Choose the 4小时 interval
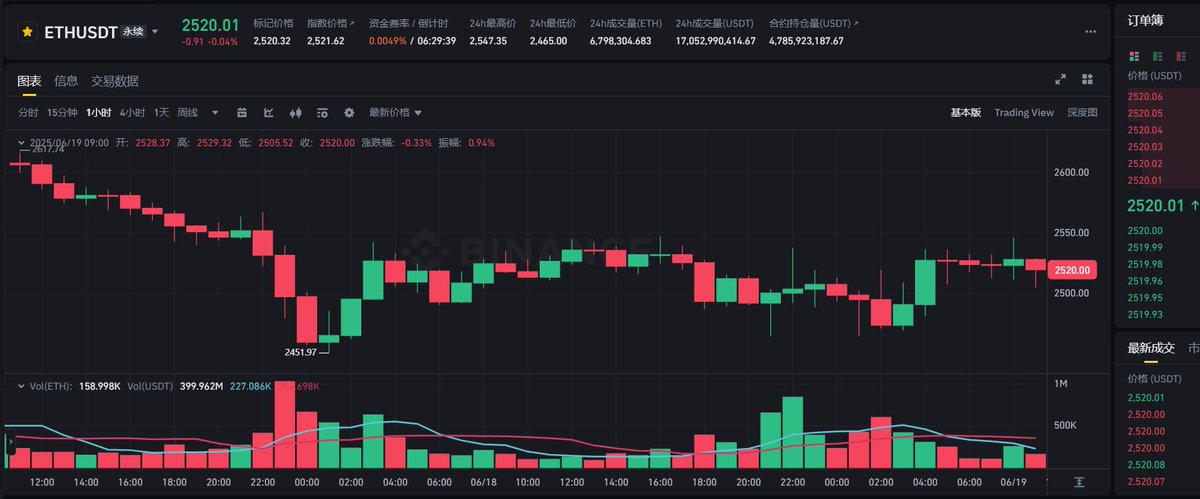This screenshot has height=499, width=1200. pos(132,113)
